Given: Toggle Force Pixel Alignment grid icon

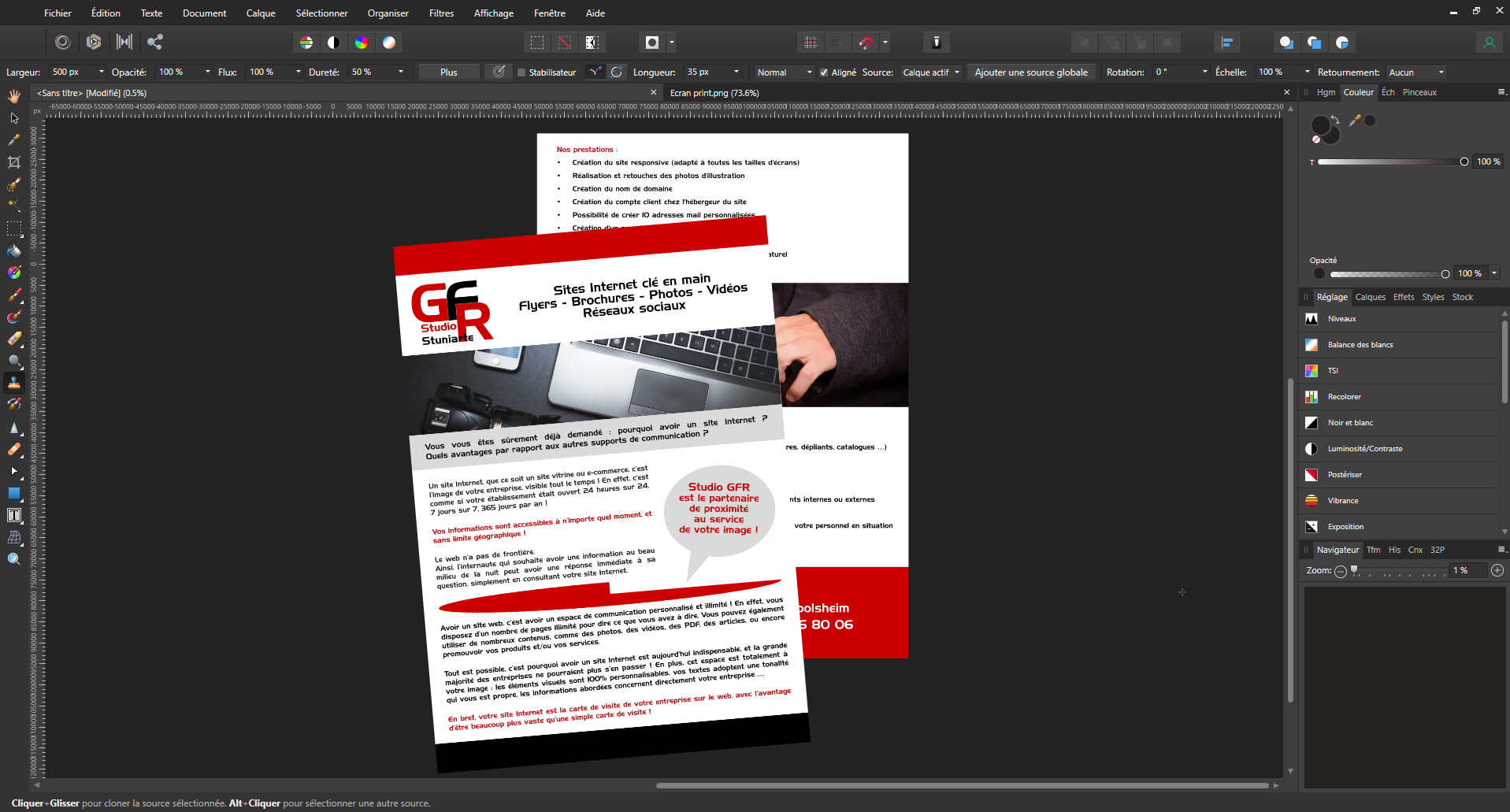Looking at the screenshot, I should click(811, 43).
